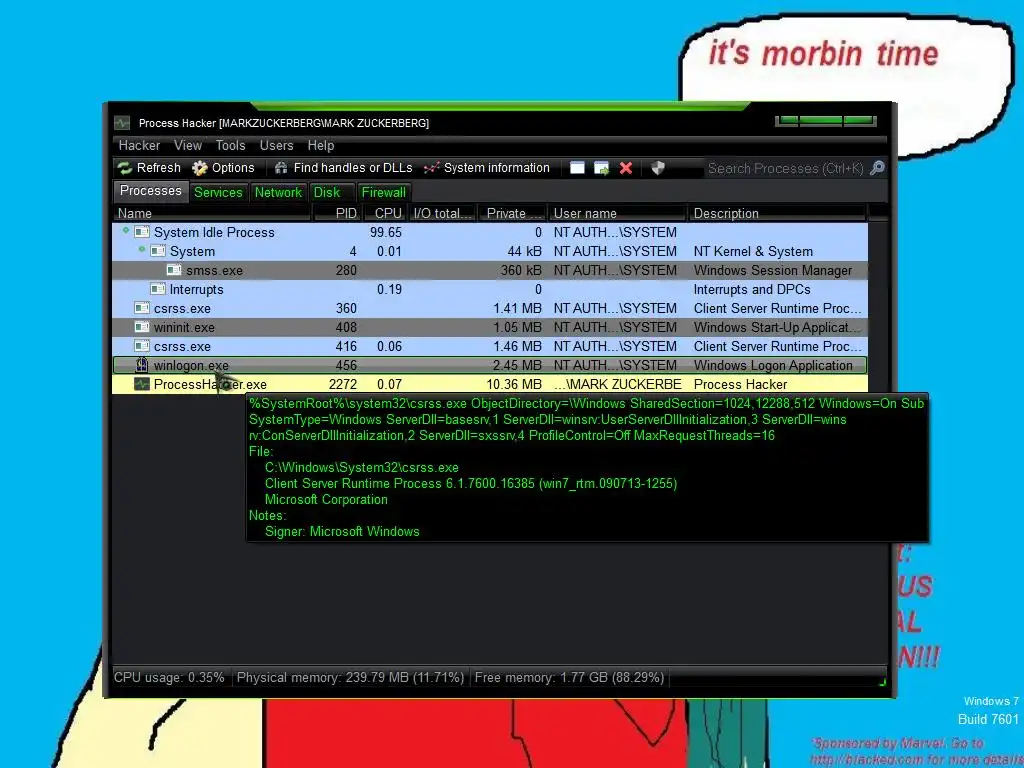1024x768 pixels.
Task: Click icon of csrss.exe PID 360
Action: pyautogui.click(x=142, y=308)
